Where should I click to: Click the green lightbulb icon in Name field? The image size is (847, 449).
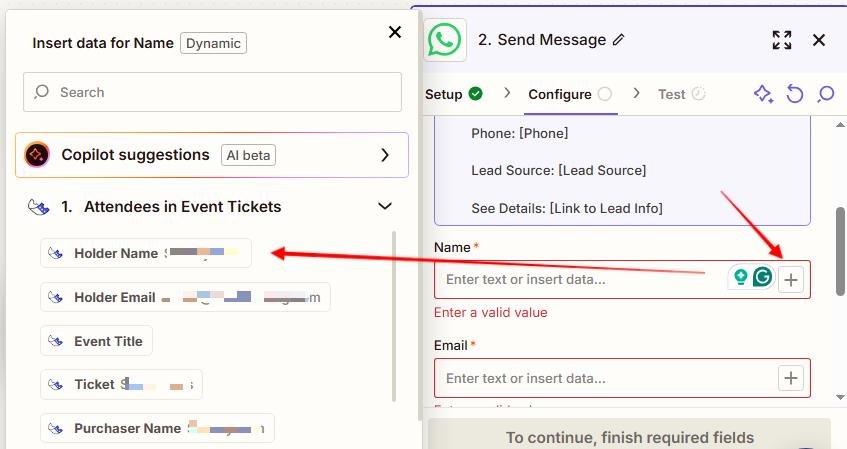click(740, 278)
